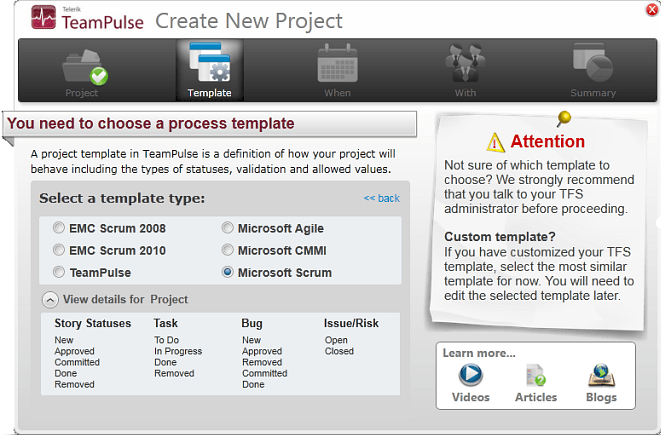661x435 pixels.
Task: Select the Microsoft Agile radio button
Action: [227, 228]
